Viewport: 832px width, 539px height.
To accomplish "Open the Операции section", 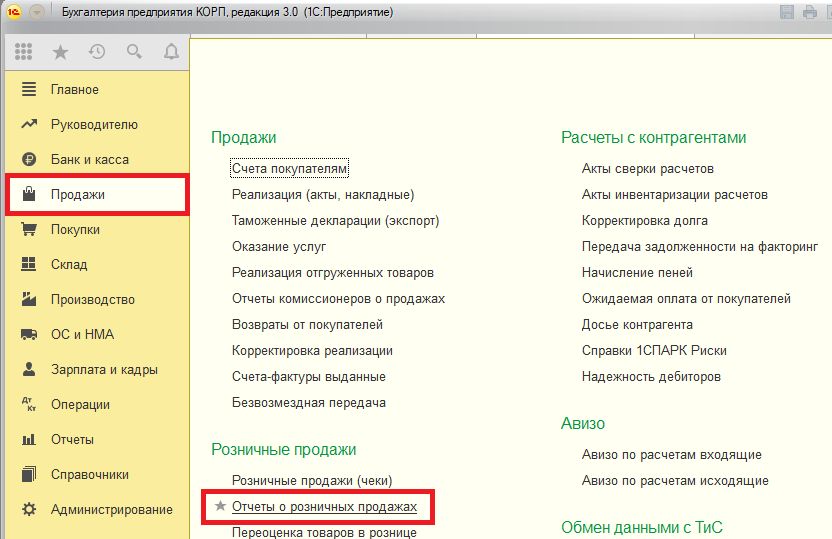I will 80,405.
